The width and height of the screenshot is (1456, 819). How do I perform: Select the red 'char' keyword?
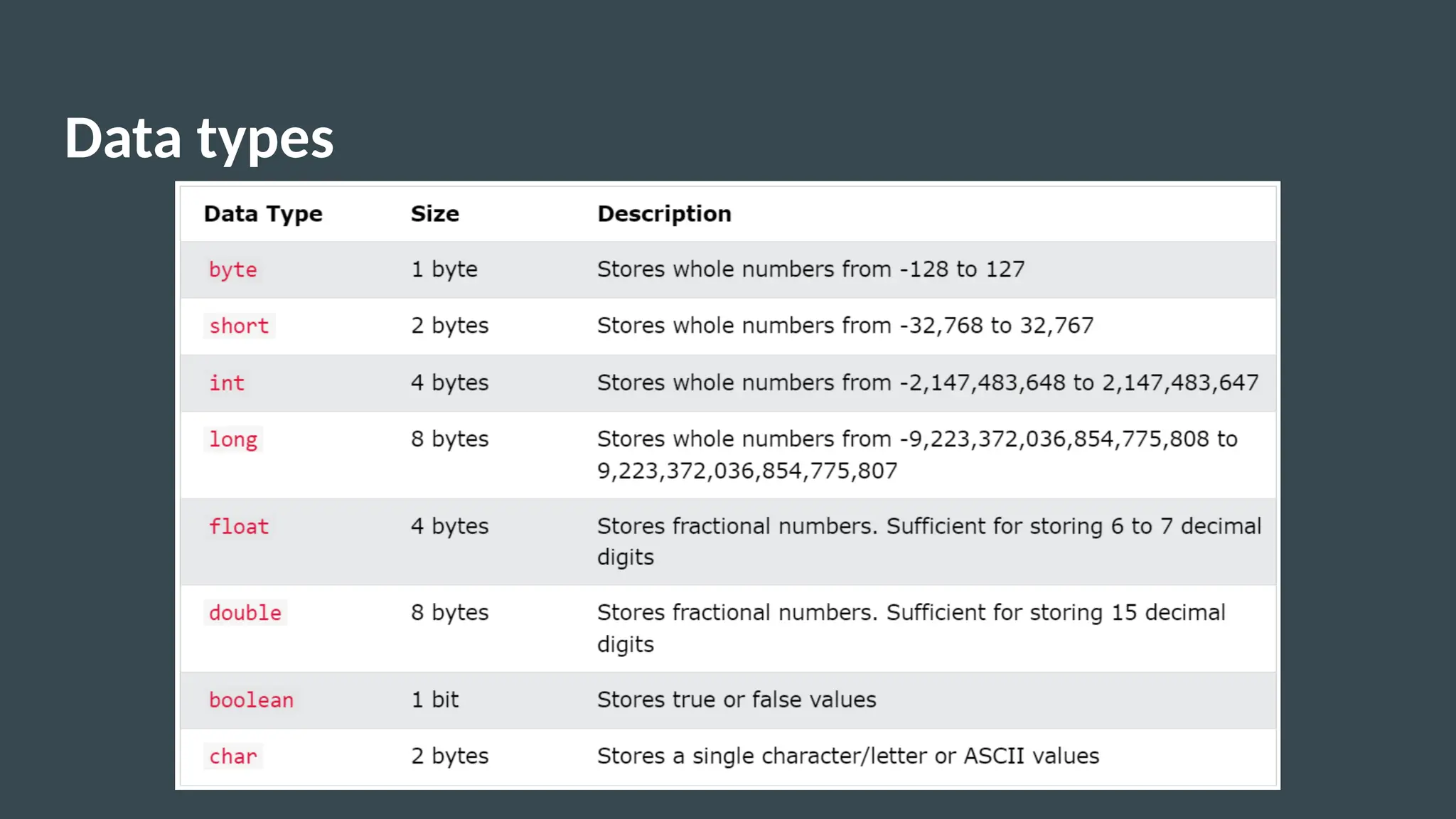[232, 756]
